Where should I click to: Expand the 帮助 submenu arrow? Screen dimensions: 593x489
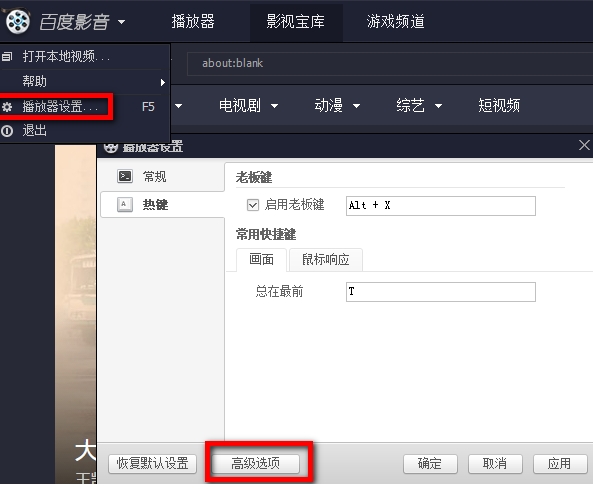(x=163, y=82)
